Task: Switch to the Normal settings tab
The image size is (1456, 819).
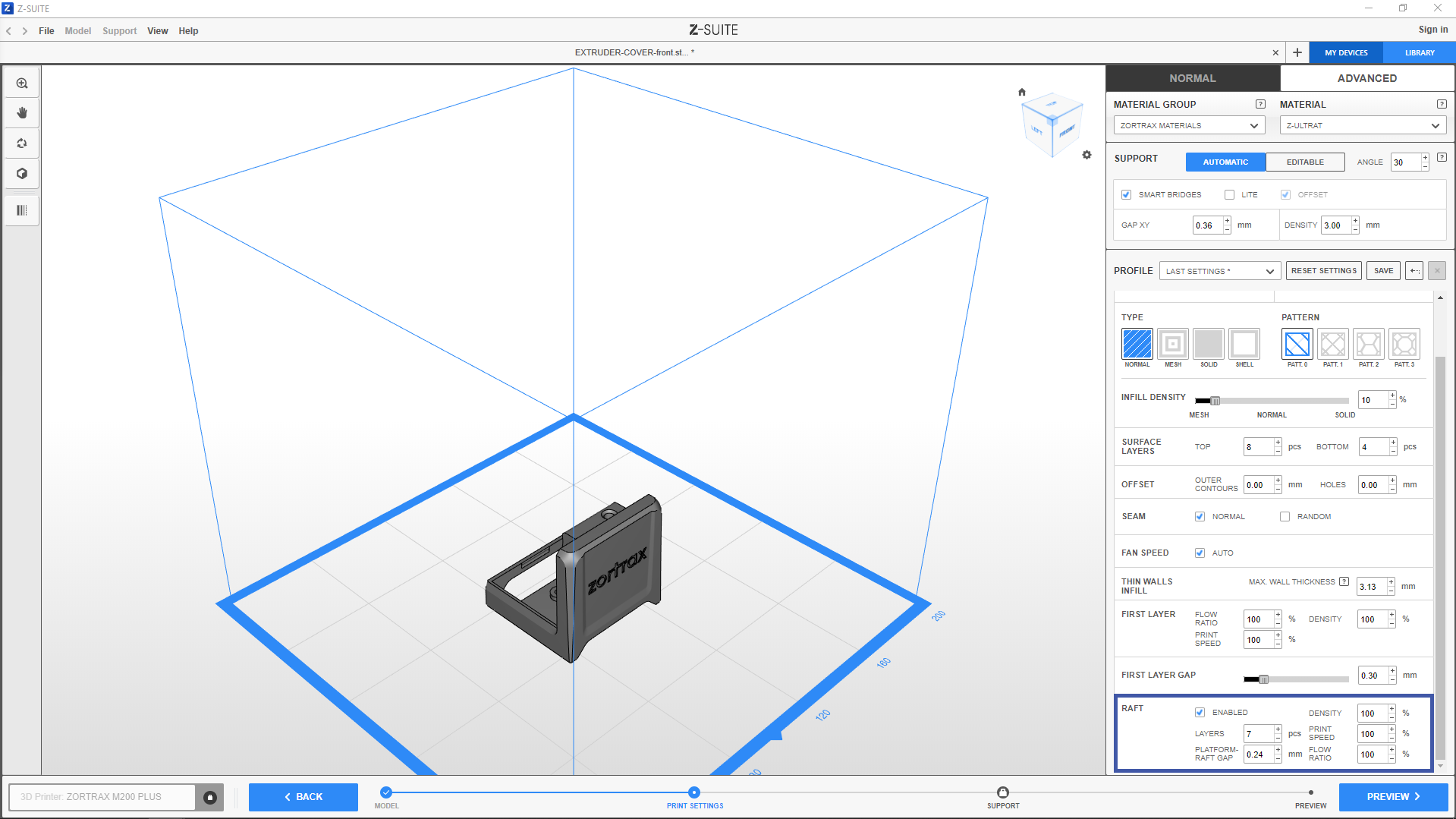Action: click(1192, 78)
